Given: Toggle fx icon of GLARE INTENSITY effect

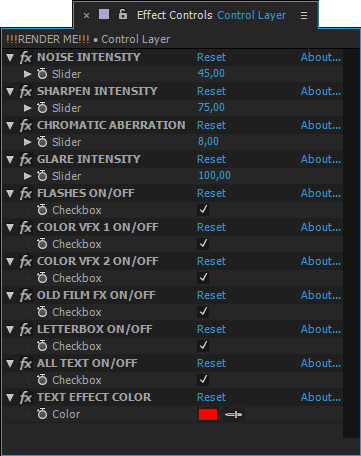Looking at the screenshot, I should (x=26, y=159).
